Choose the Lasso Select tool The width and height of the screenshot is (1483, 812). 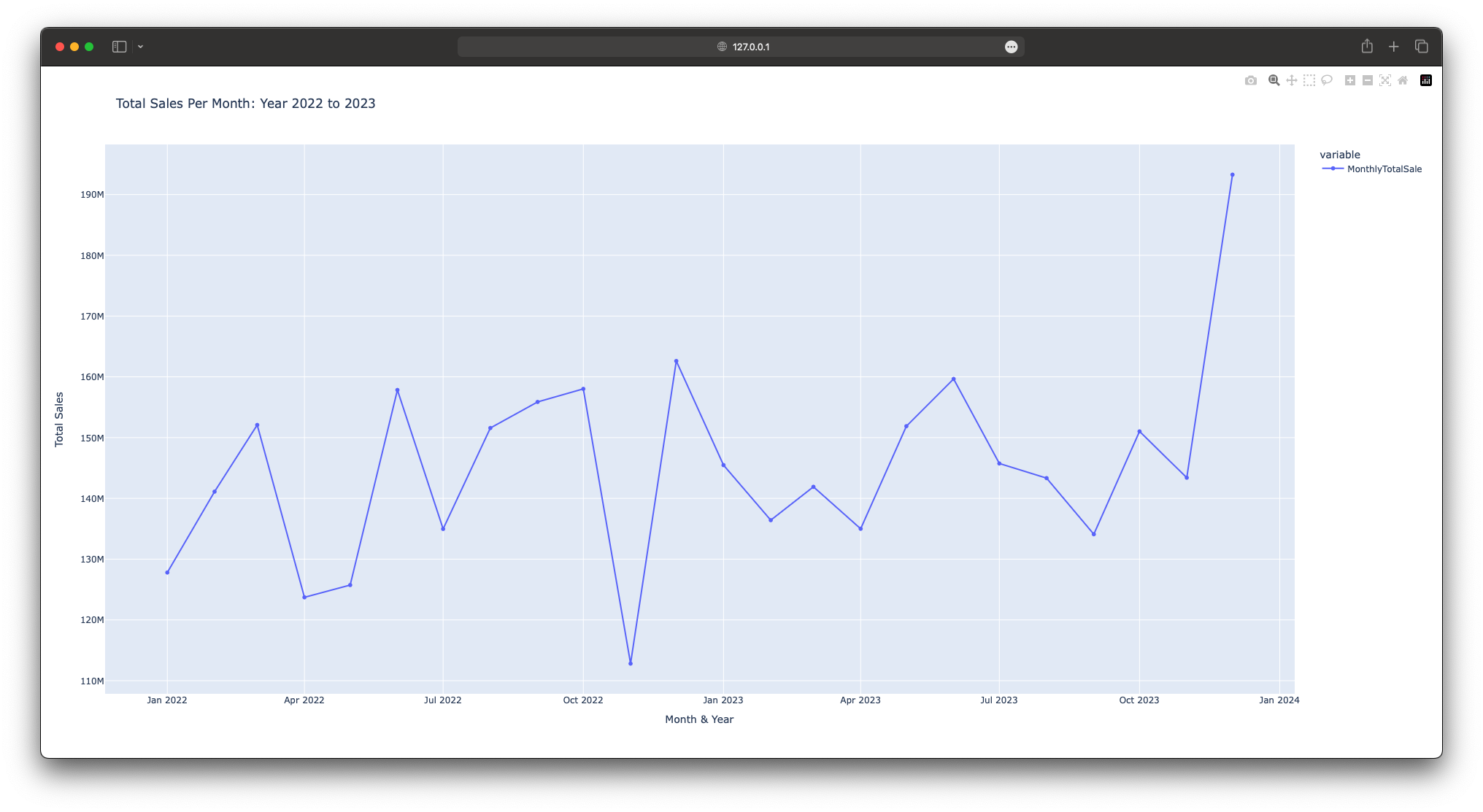1327,80
